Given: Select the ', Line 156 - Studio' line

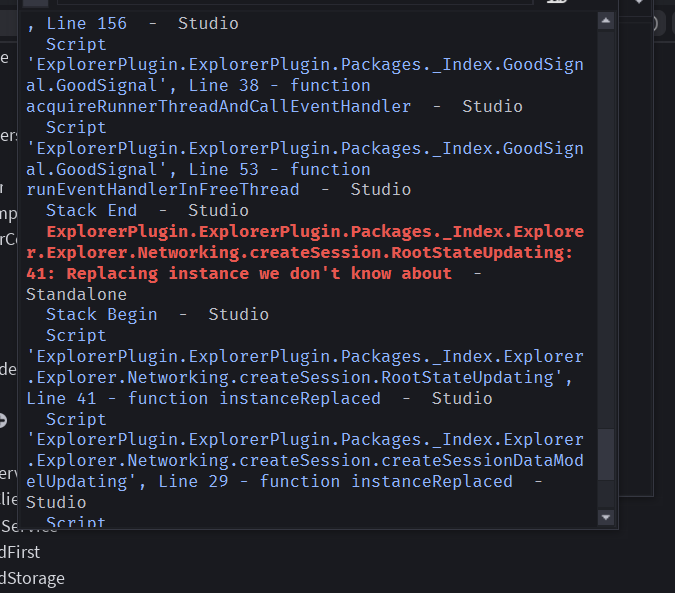Looking at the screenshot, I should coord(132,24).
